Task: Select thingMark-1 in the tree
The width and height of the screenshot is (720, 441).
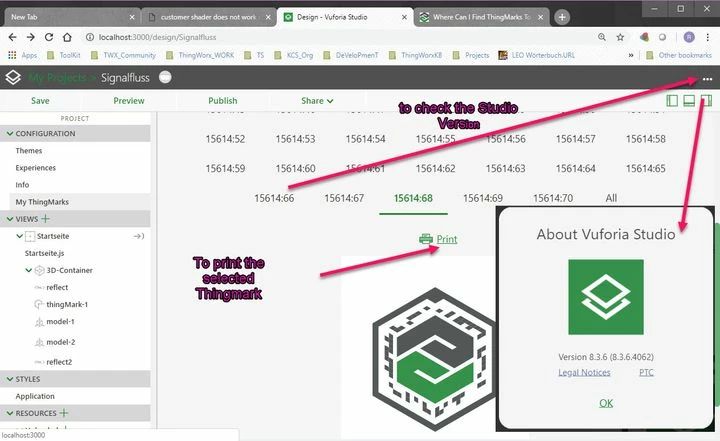Action: click(x=67, y=304)
